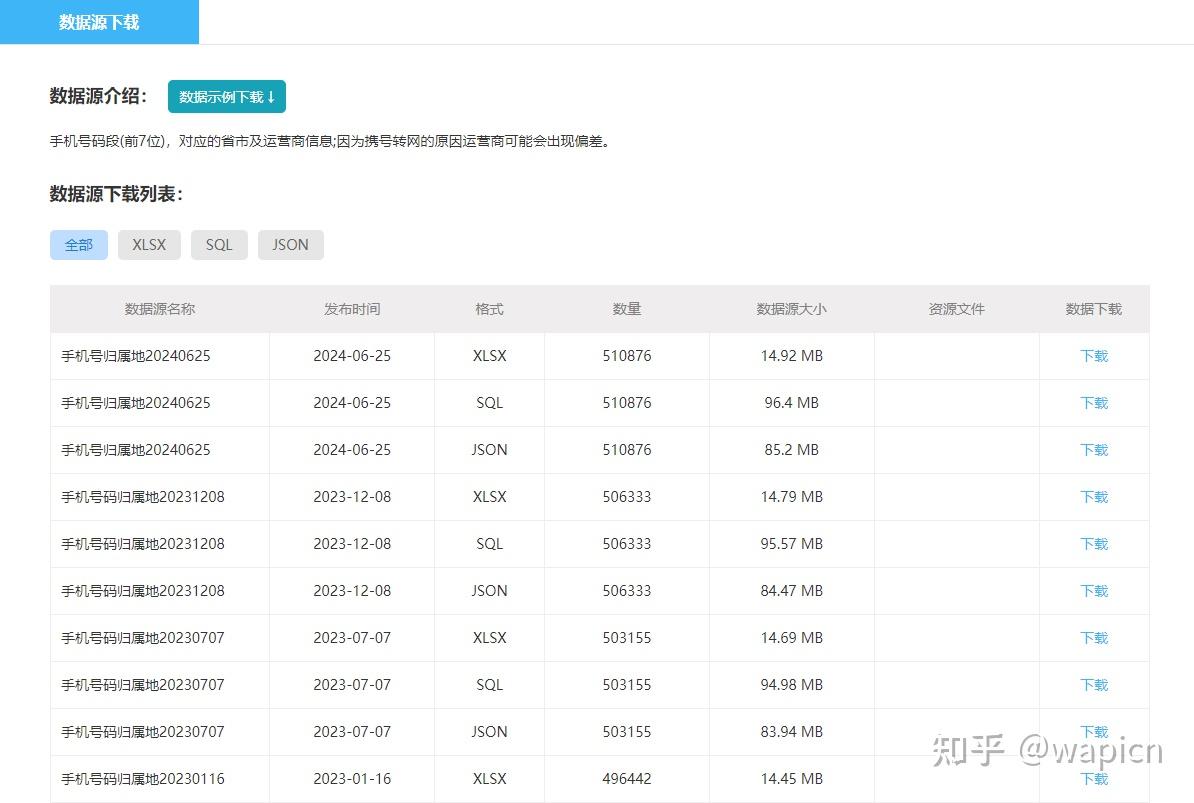
Task: Download the 20230707 JSON file (83.94 MB)
Action: tap(1094, 732)
